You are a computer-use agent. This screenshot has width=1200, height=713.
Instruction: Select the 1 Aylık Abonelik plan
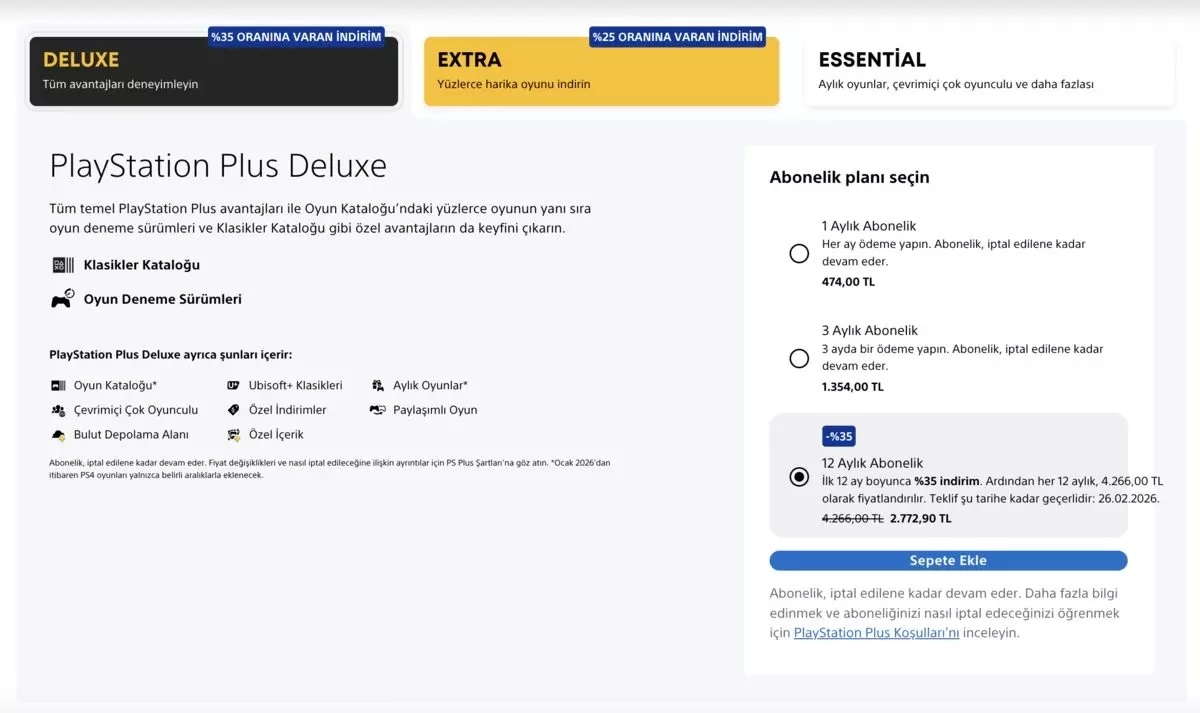click(x=798, y=253)
